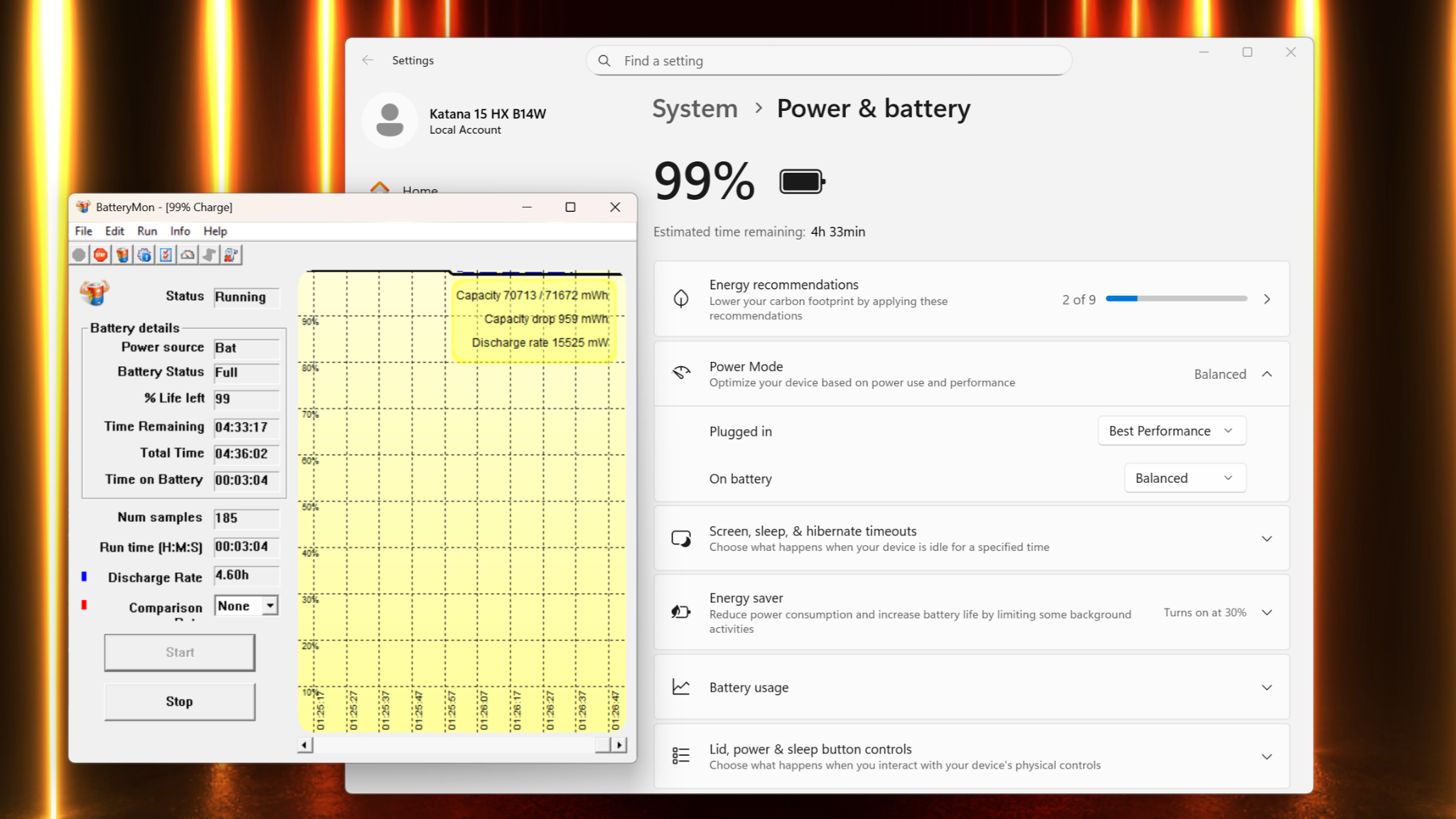Click the battery information toolbar icon
1456x819 pixels.
(122, 255)
